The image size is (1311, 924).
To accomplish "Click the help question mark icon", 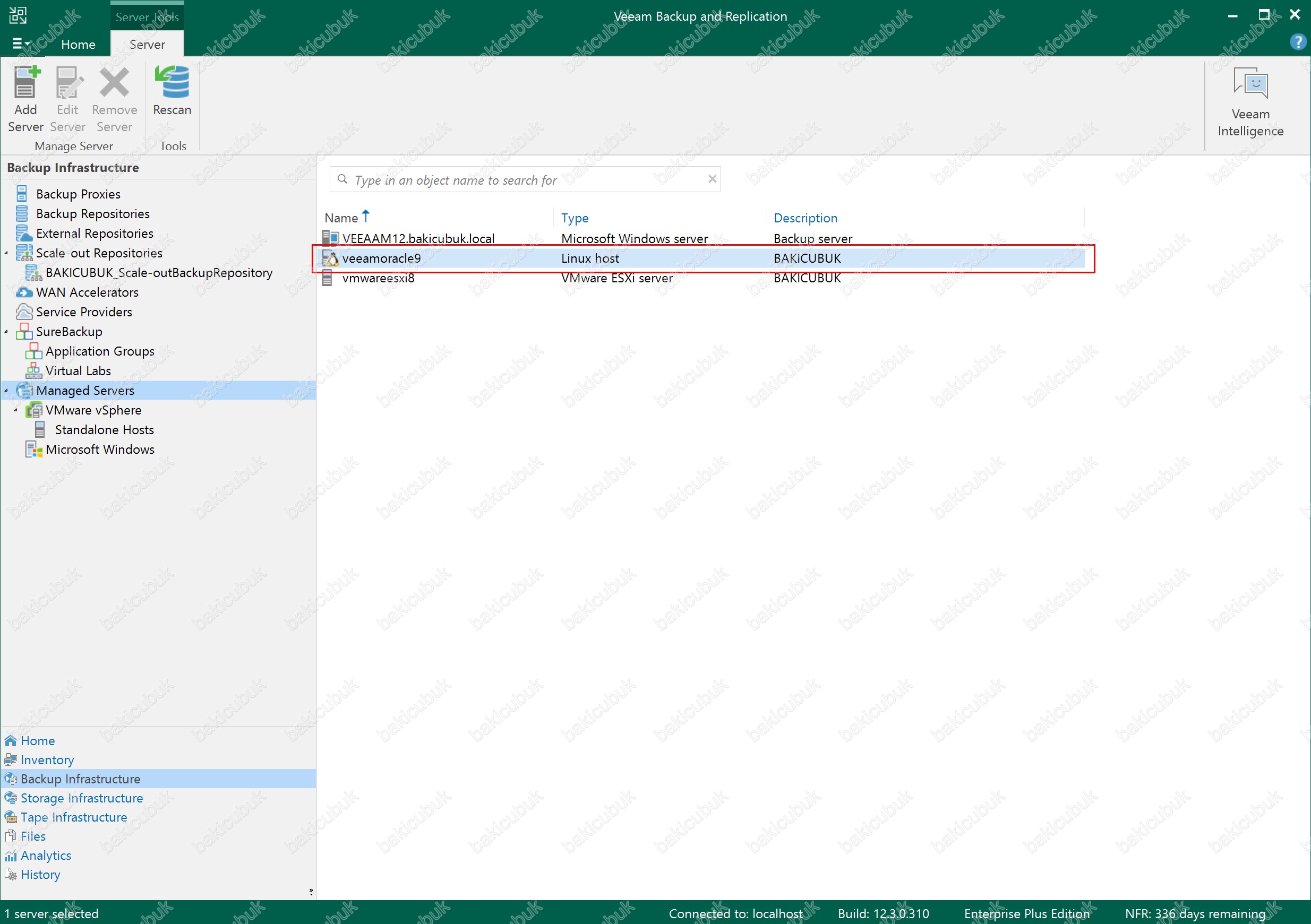I will pos(1297,42).
